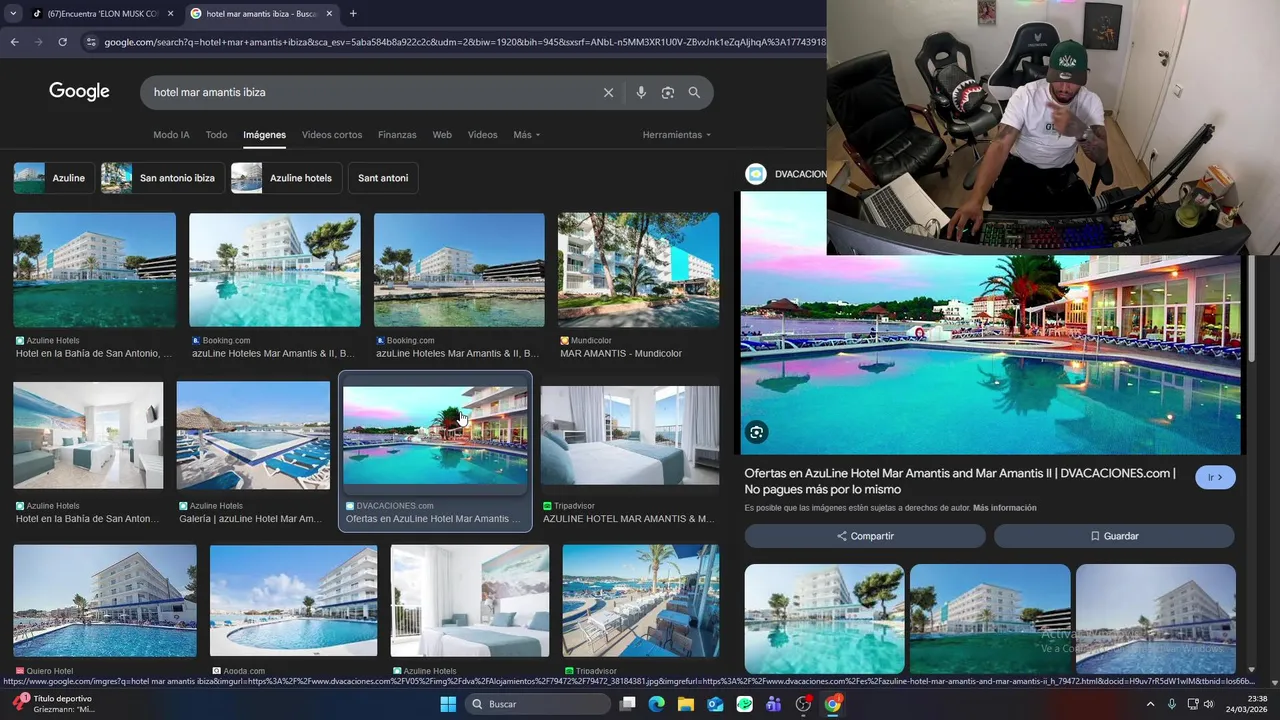Screen dimensions: 1280x720
Task: Open Google Chrome taskbar icon
Action: 832,704
